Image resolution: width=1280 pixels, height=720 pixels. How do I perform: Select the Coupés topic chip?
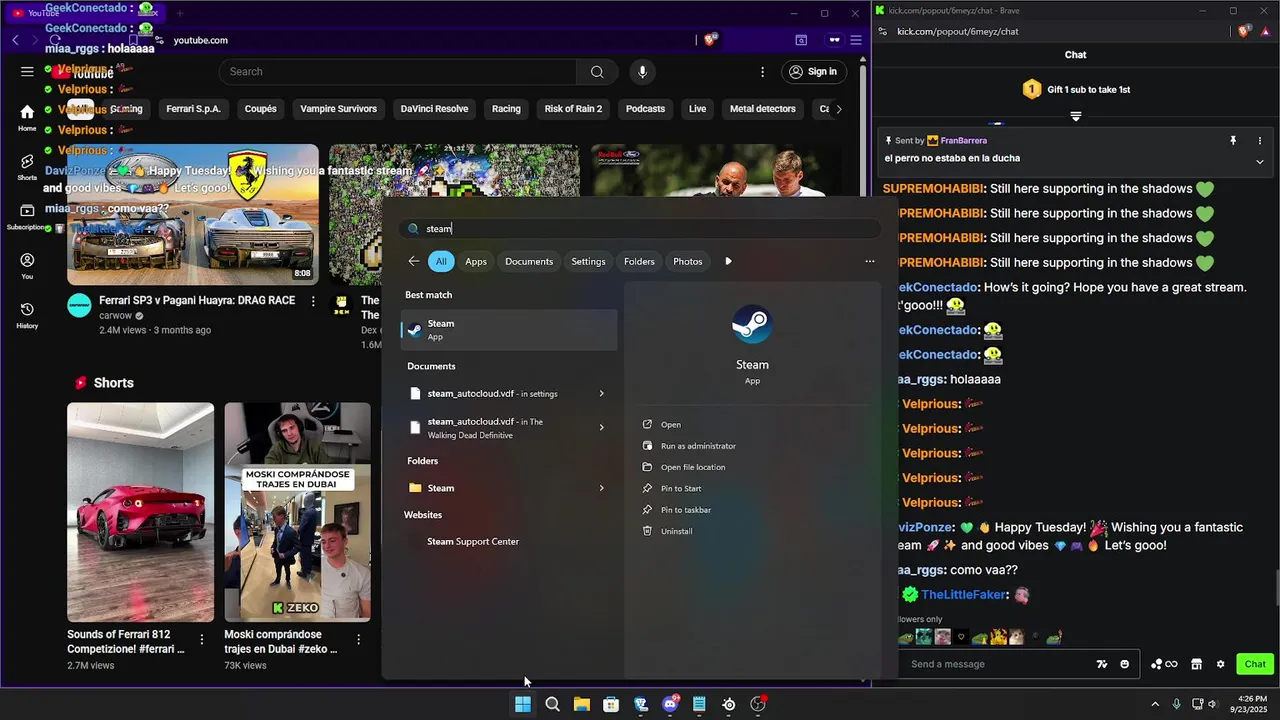260,109
